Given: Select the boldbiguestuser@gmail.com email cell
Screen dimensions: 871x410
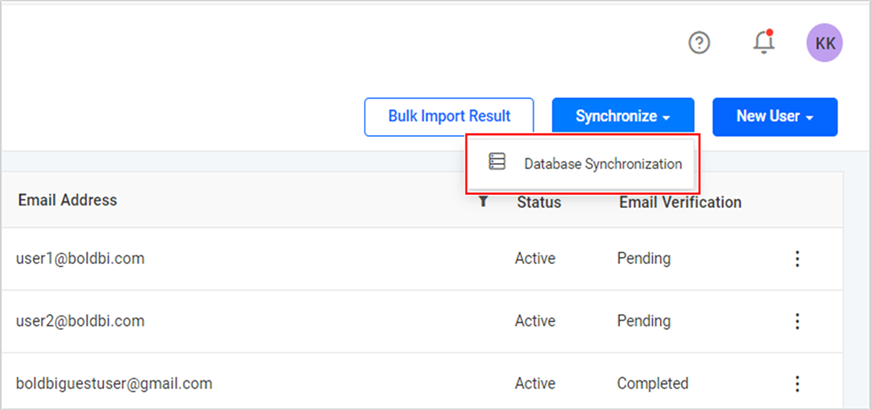Looking at the screenshot, I should pyautogui.click(x=114, y=384).
